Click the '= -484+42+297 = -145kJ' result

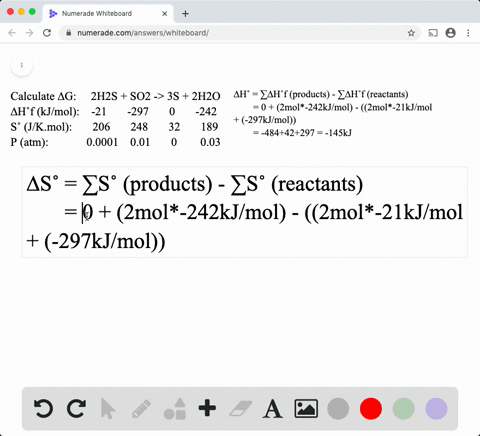302,133
